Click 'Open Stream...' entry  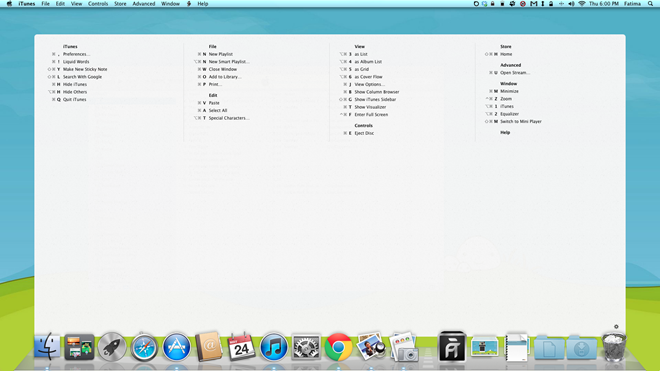click(x=515, y=73)
